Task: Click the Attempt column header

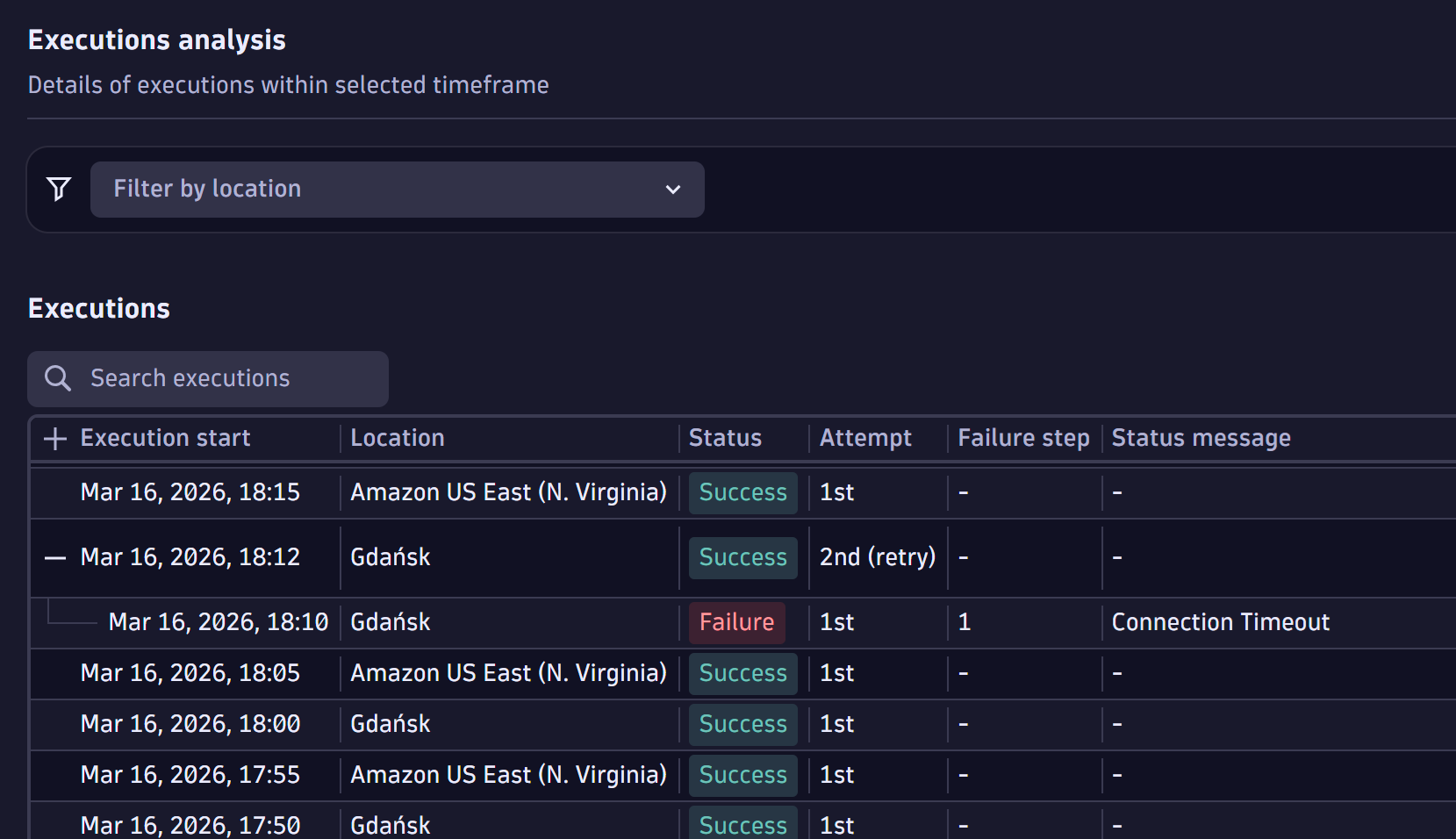Action: tap(865, 438)
